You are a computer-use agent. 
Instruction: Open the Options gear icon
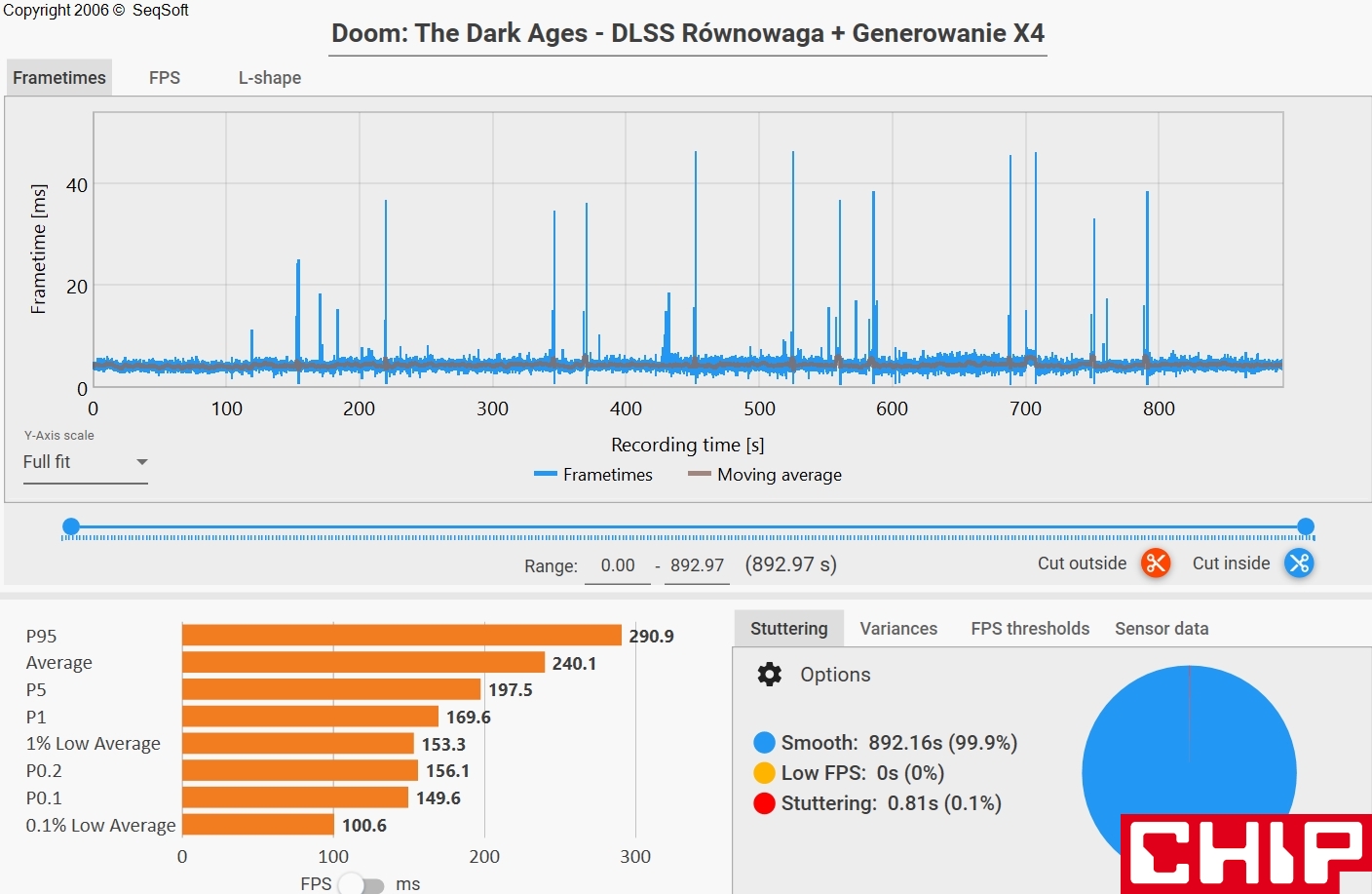tap(770, 675)
